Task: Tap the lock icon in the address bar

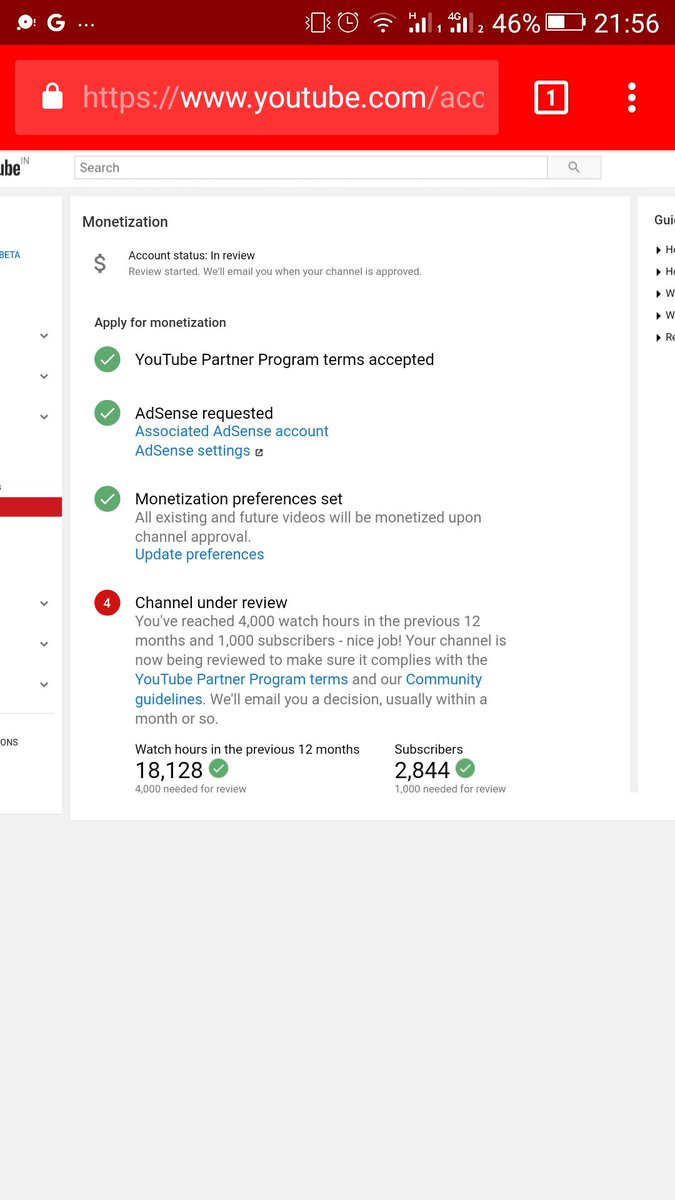Action: point(52,97)
